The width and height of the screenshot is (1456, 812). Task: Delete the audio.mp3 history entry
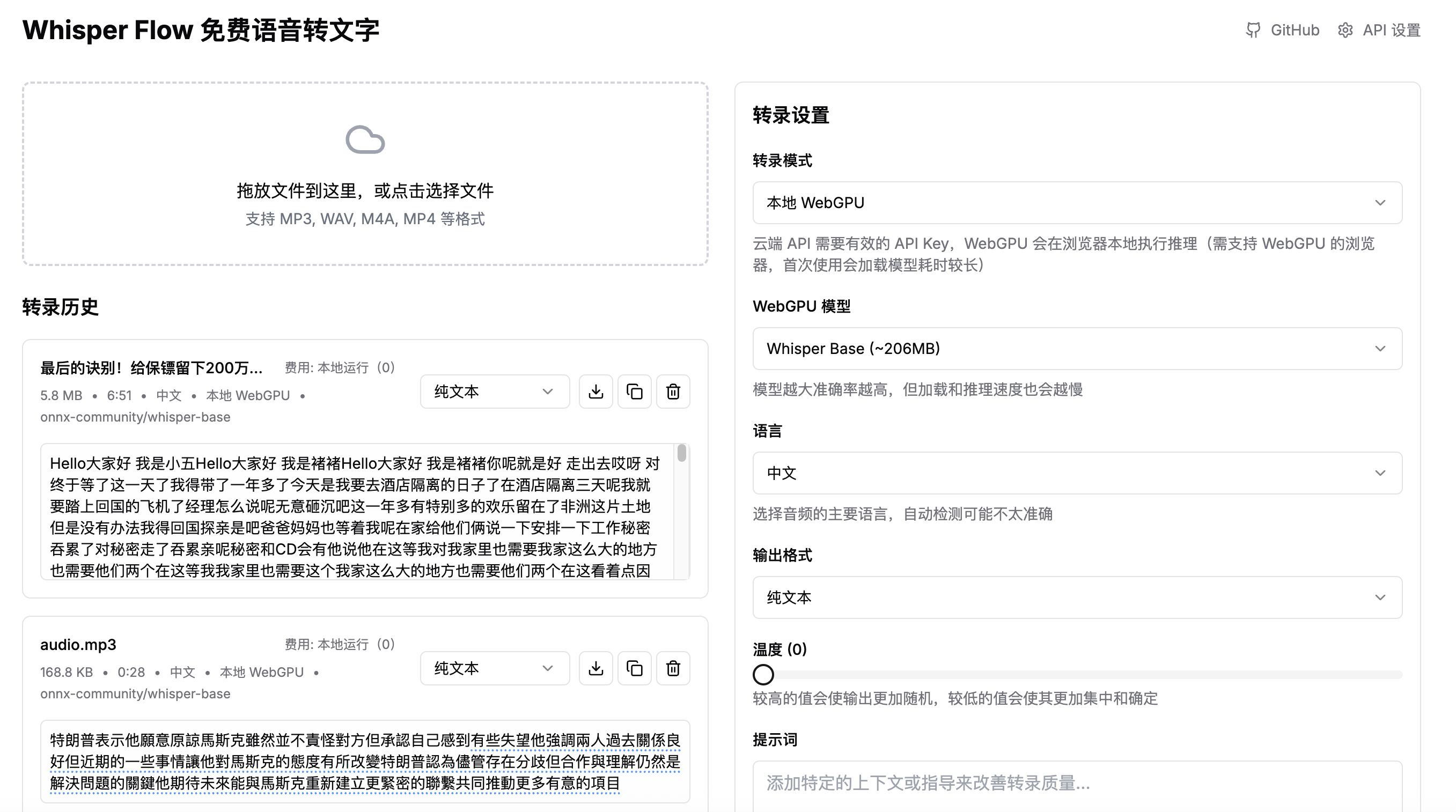point(673,668)
